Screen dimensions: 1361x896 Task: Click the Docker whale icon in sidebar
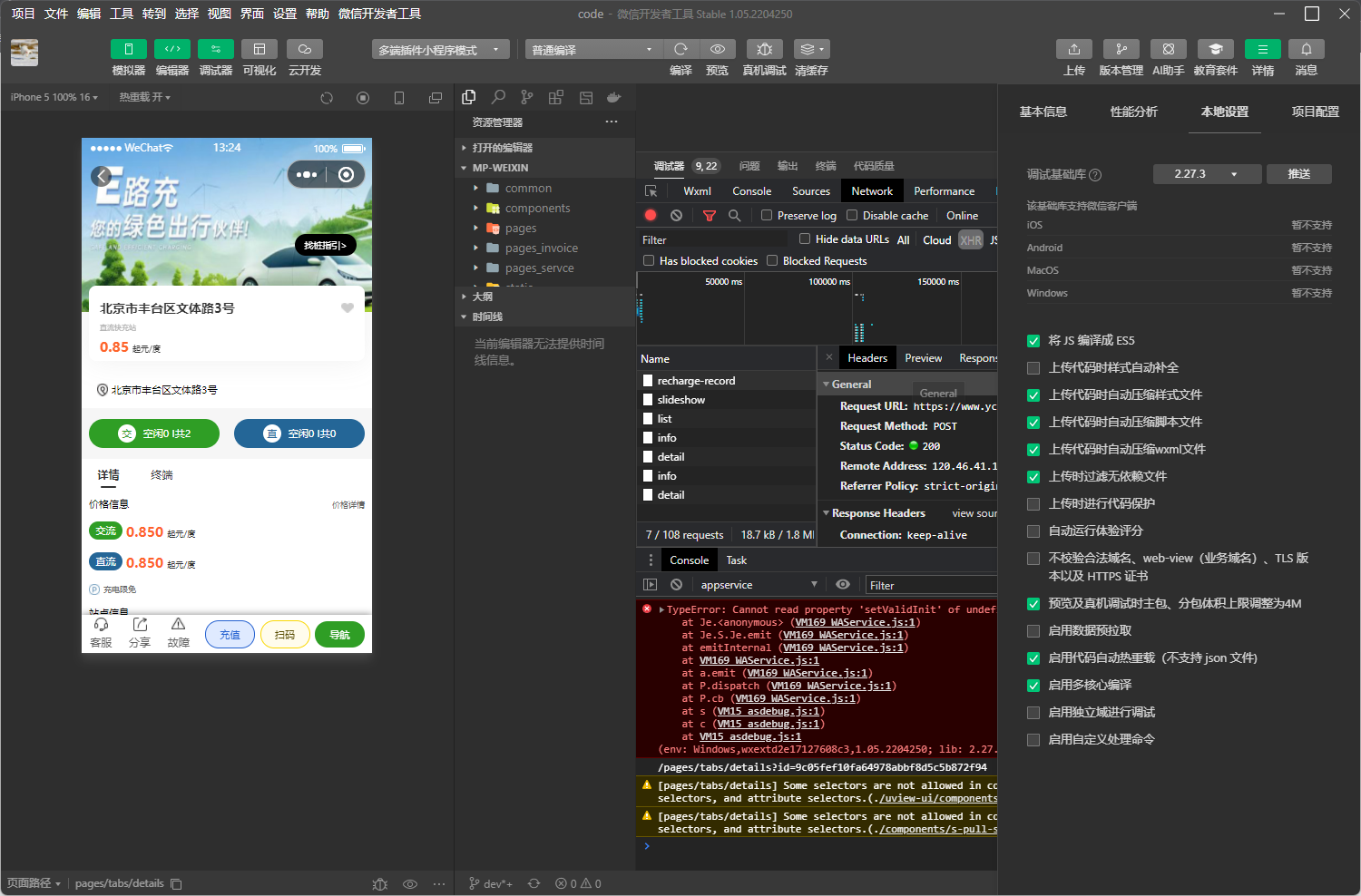point(614,97)
